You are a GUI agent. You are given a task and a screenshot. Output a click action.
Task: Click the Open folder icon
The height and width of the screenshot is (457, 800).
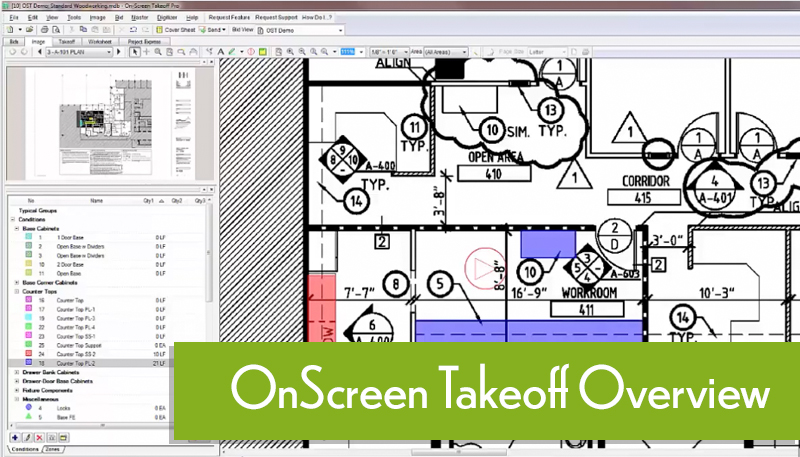(30, 30)
